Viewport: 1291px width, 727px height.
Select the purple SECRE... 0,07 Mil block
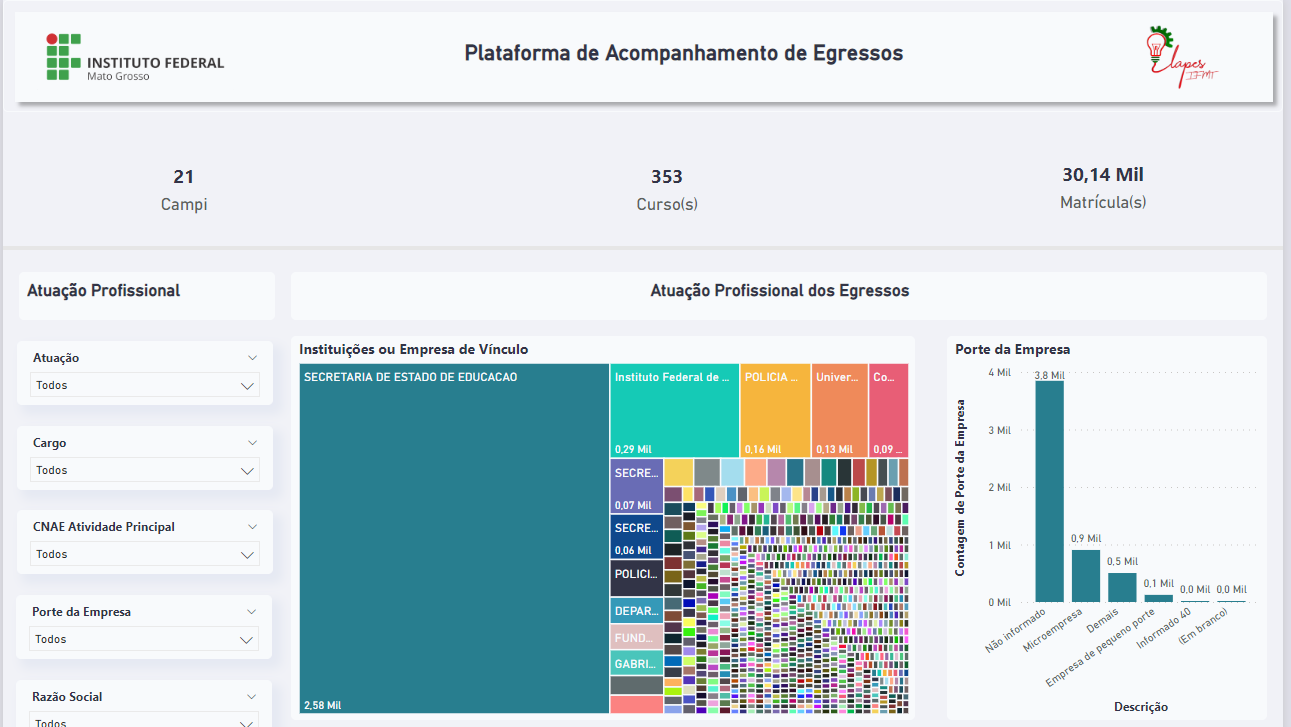click(x=637, y=486)
